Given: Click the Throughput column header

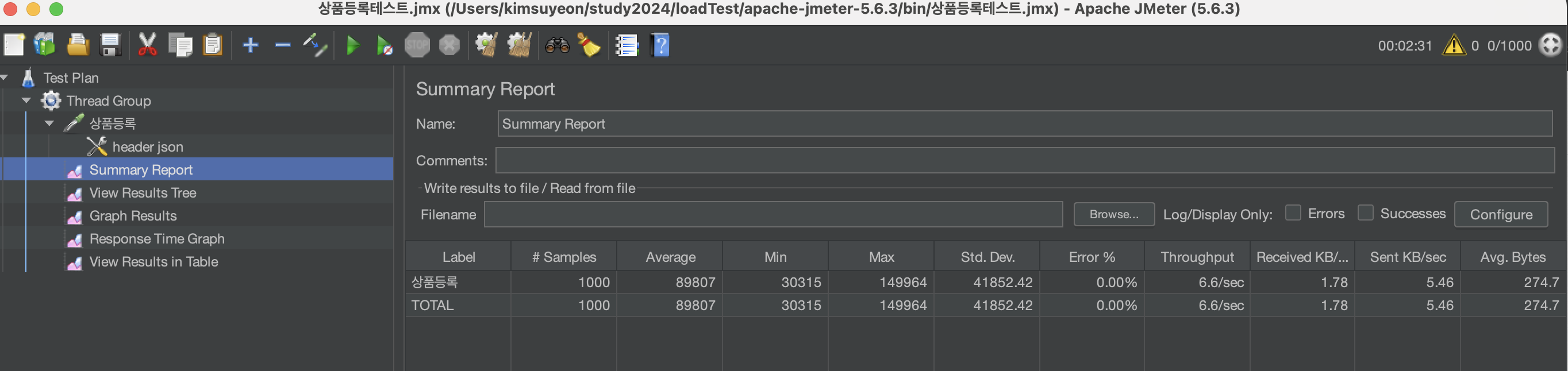Looking at the screenshot, I should (x=1197, y=257).
